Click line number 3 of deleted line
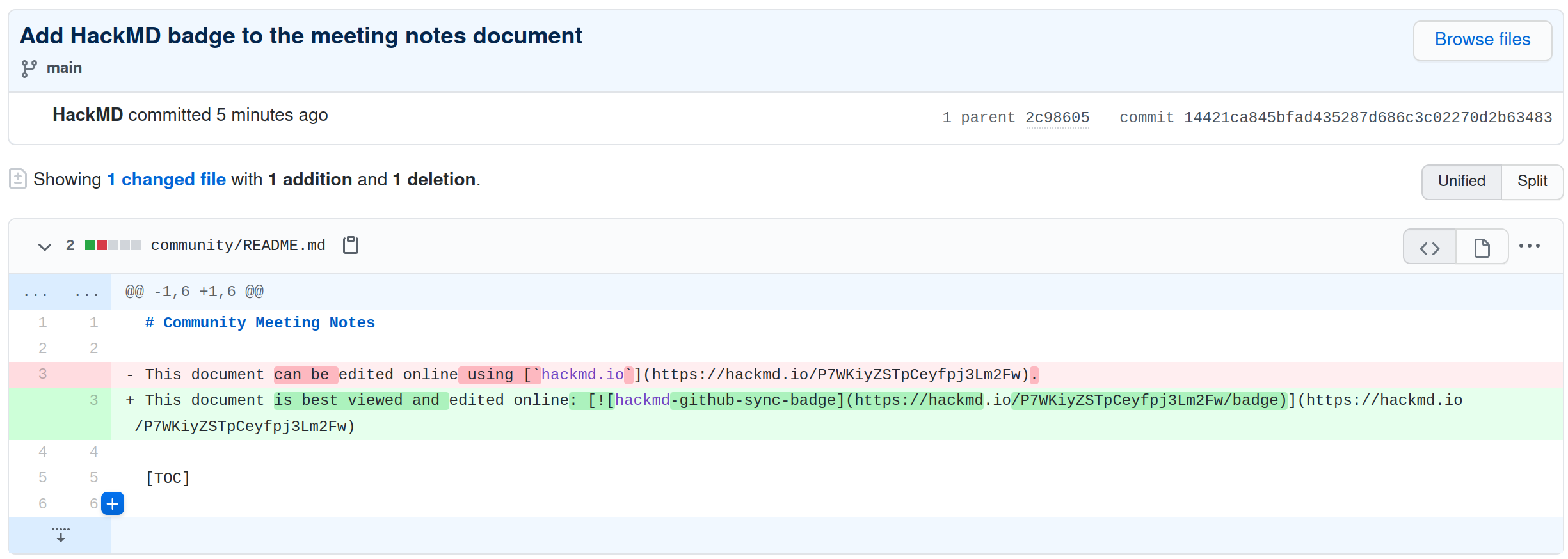Screen dimensions: 1568x559 pos(42,374)
